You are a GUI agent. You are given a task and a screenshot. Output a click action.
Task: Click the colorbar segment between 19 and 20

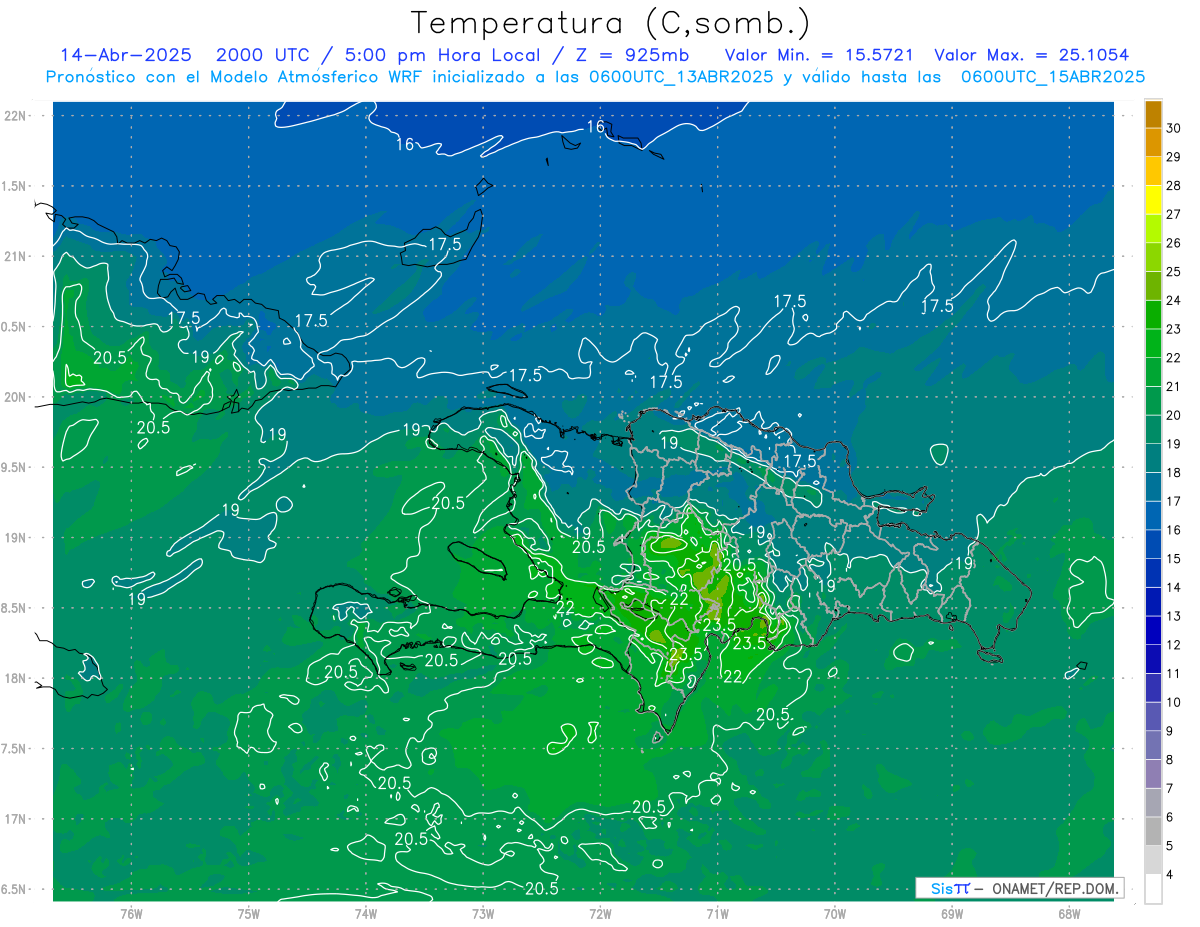[x=1153, y=429]
